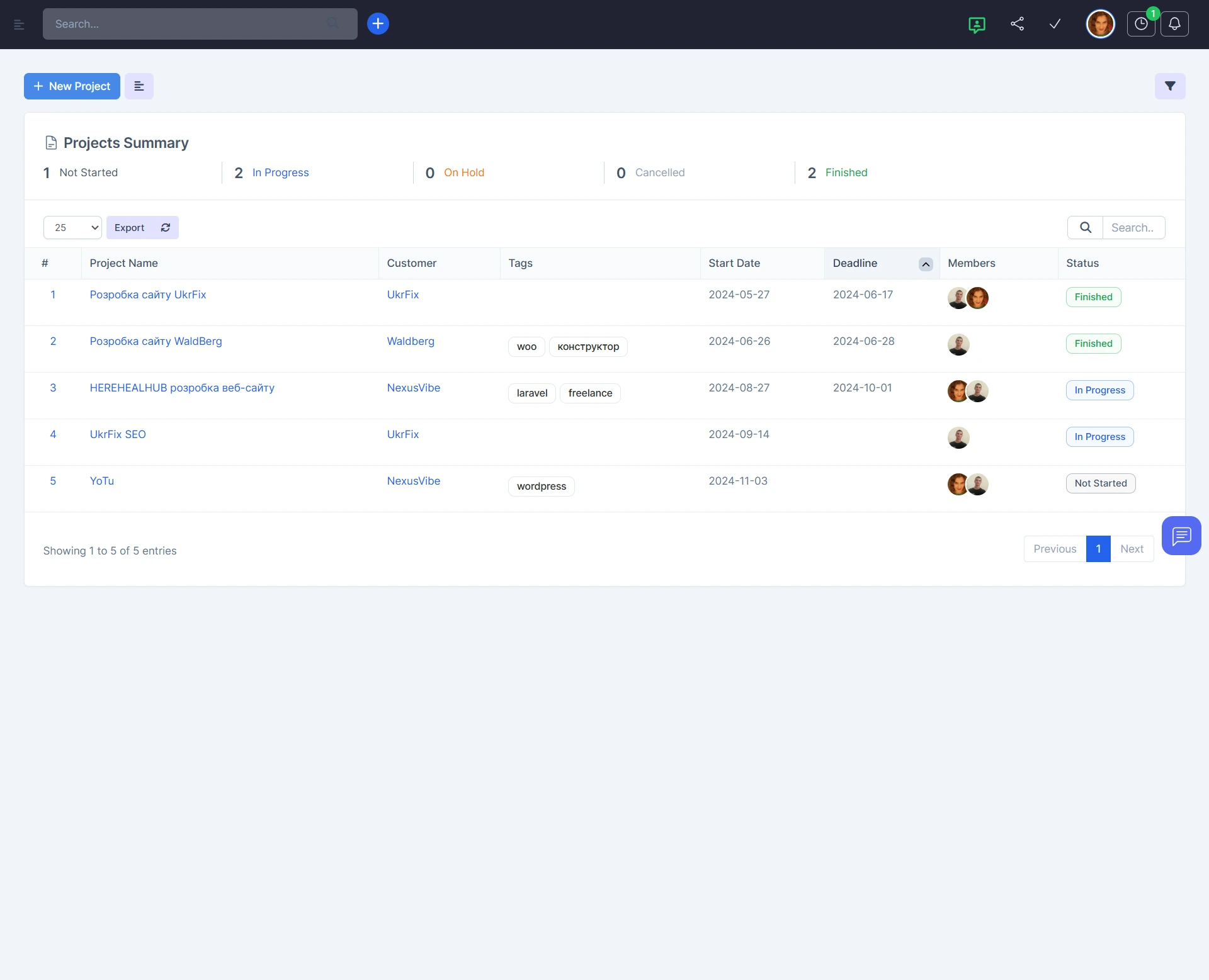The height and width of the screenshot is (980, 1209).
Task: Open the notifications bell icon
Action: coord(1174,24)
